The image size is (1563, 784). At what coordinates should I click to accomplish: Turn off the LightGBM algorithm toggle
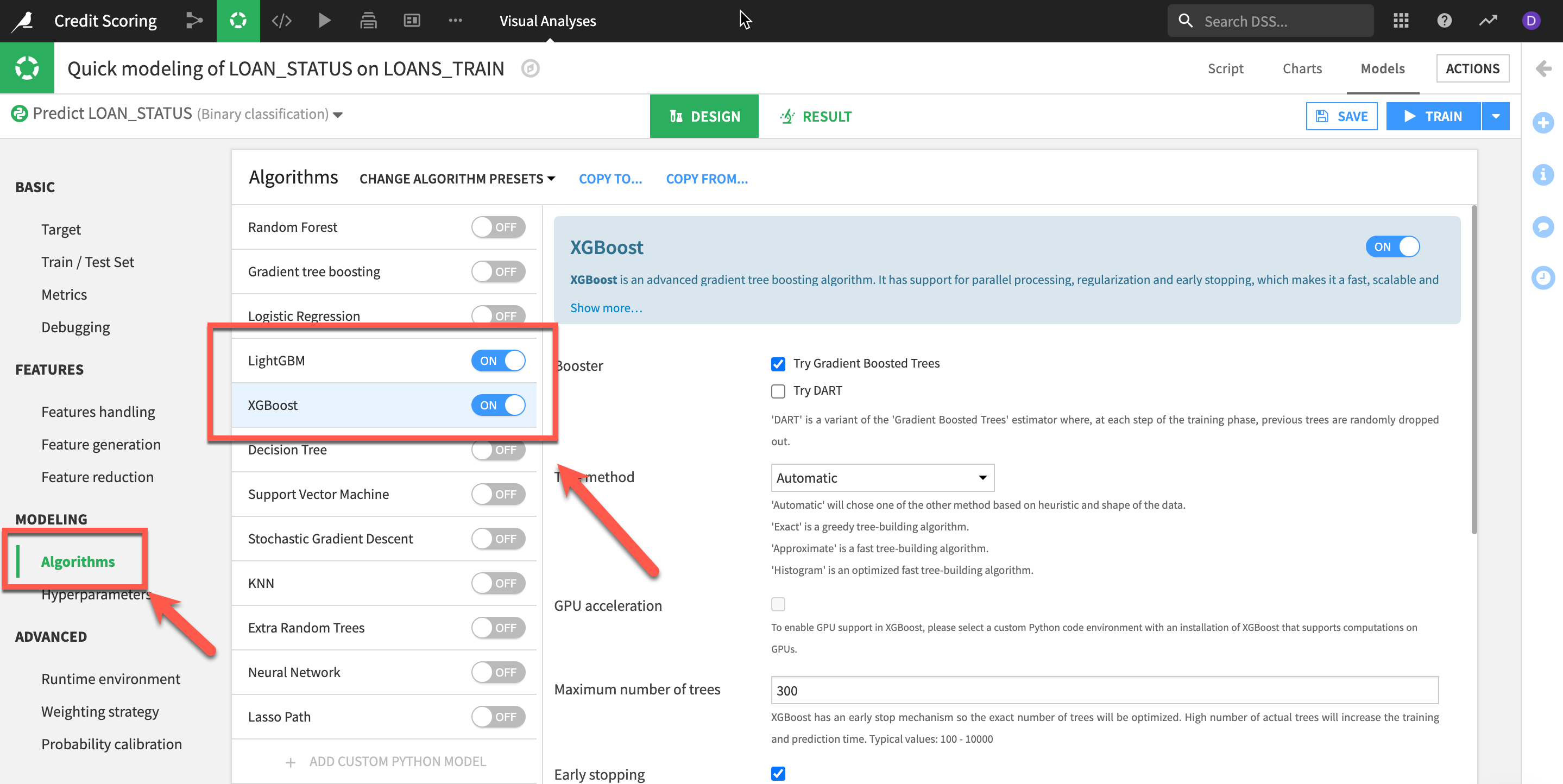pyautogui.click(x=497, y=361)
